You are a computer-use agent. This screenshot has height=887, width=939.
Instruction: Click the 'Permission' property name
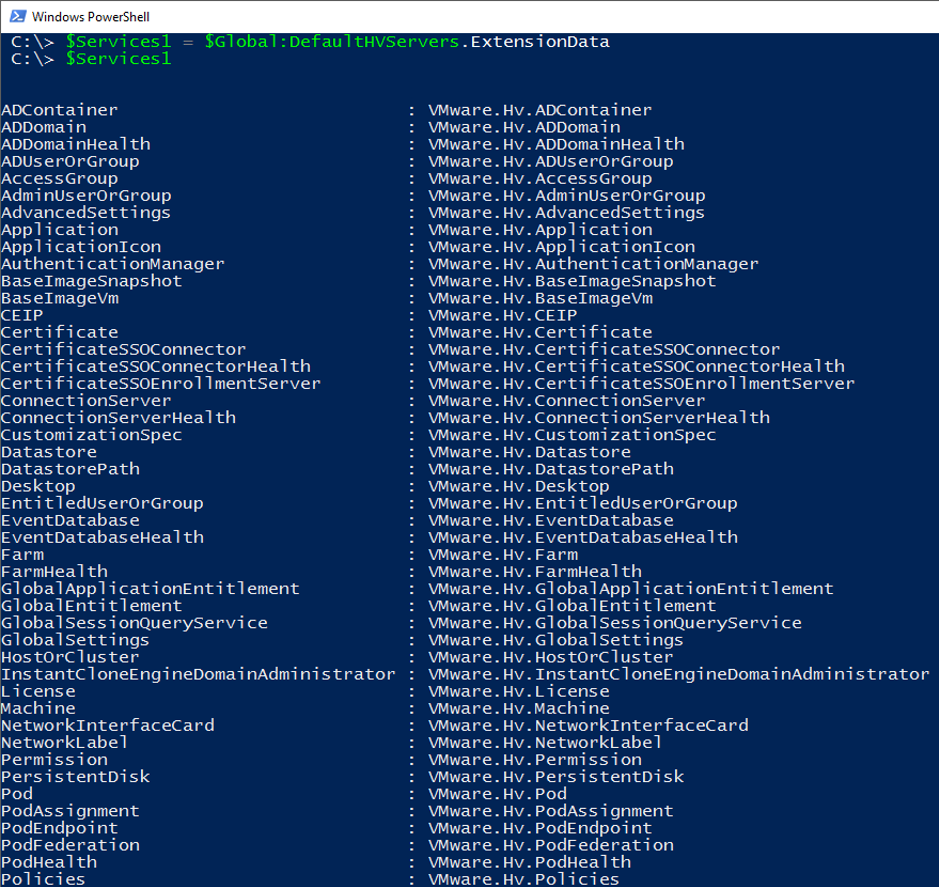pyautogui.click(x=54, y=760)
